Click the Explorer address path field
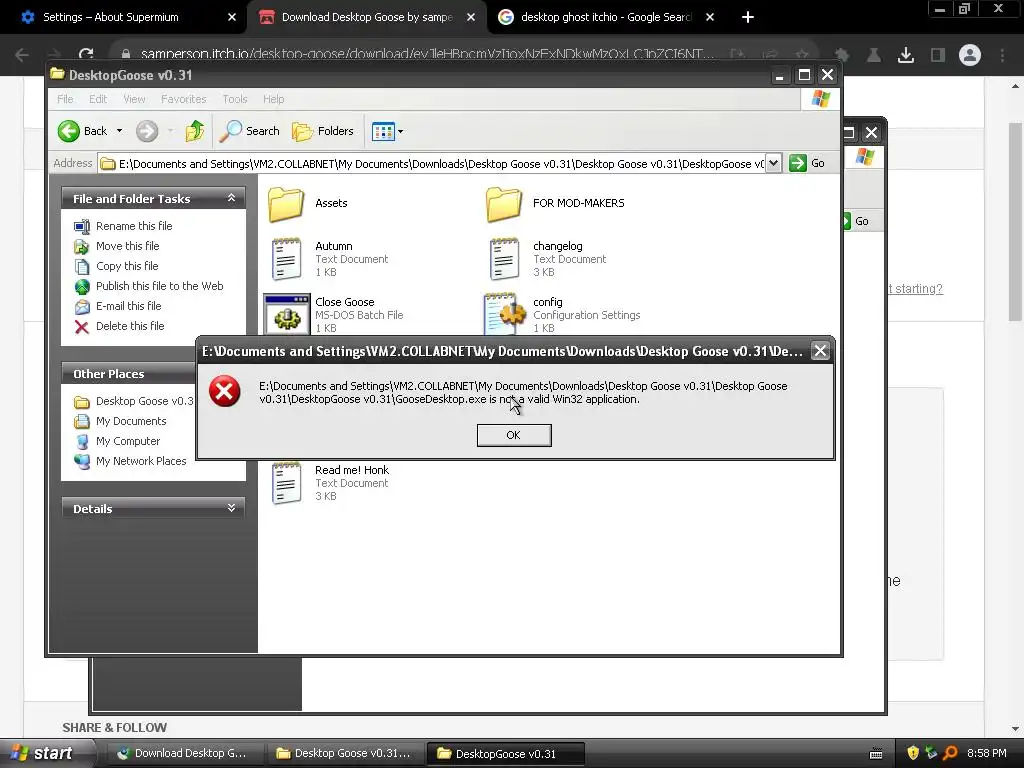The image size is (1024, 768). (x=432, y=164)
